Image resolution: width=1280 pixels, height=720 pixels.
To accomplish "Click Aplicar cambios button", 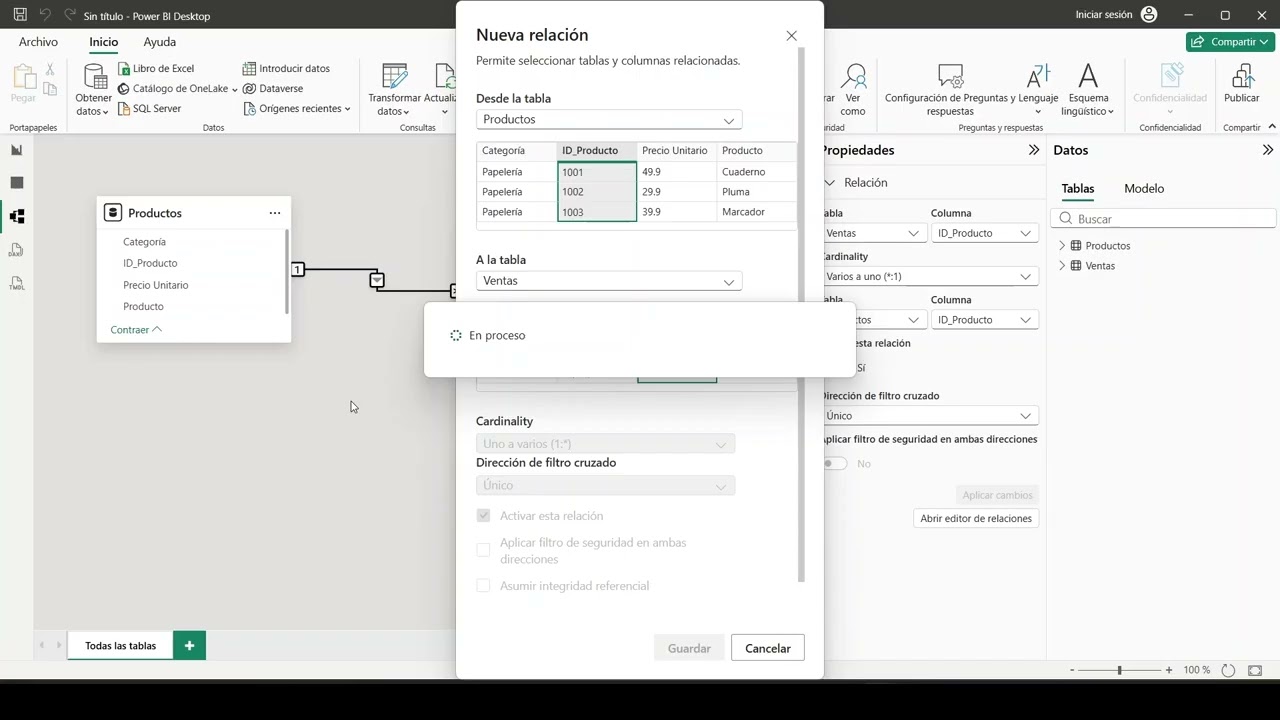I will pos(997,495).
